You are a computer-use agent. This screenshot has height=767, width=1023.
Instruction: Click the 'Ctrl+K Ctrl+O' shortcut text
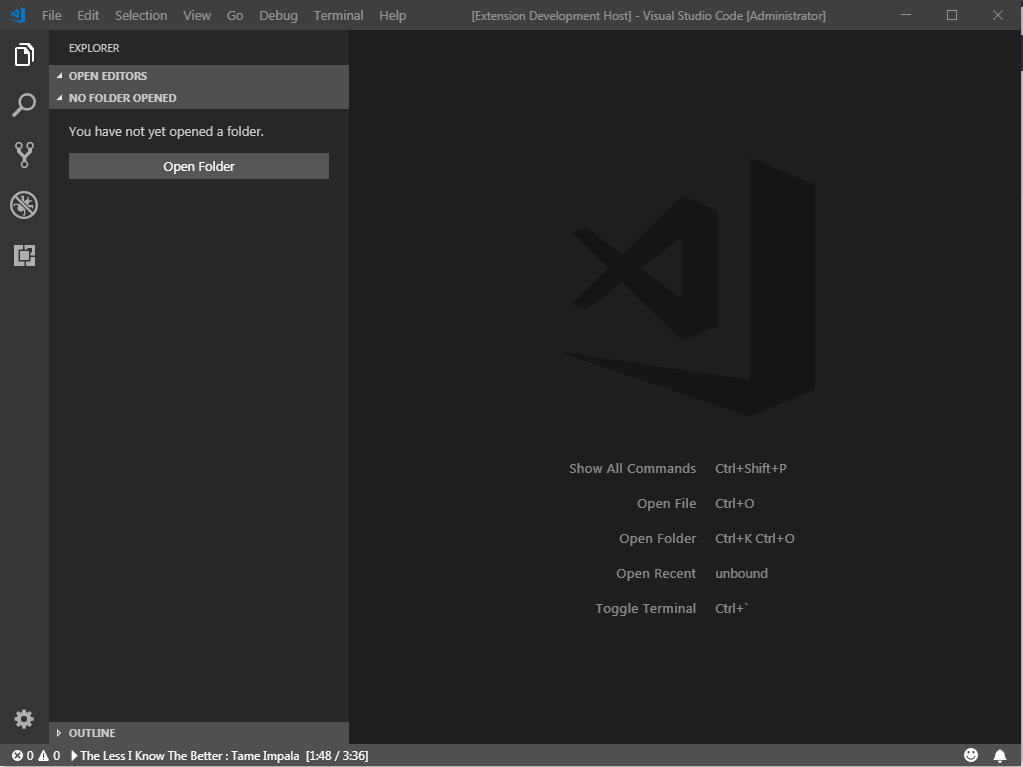pyautogui.click(x=755, y=539)
